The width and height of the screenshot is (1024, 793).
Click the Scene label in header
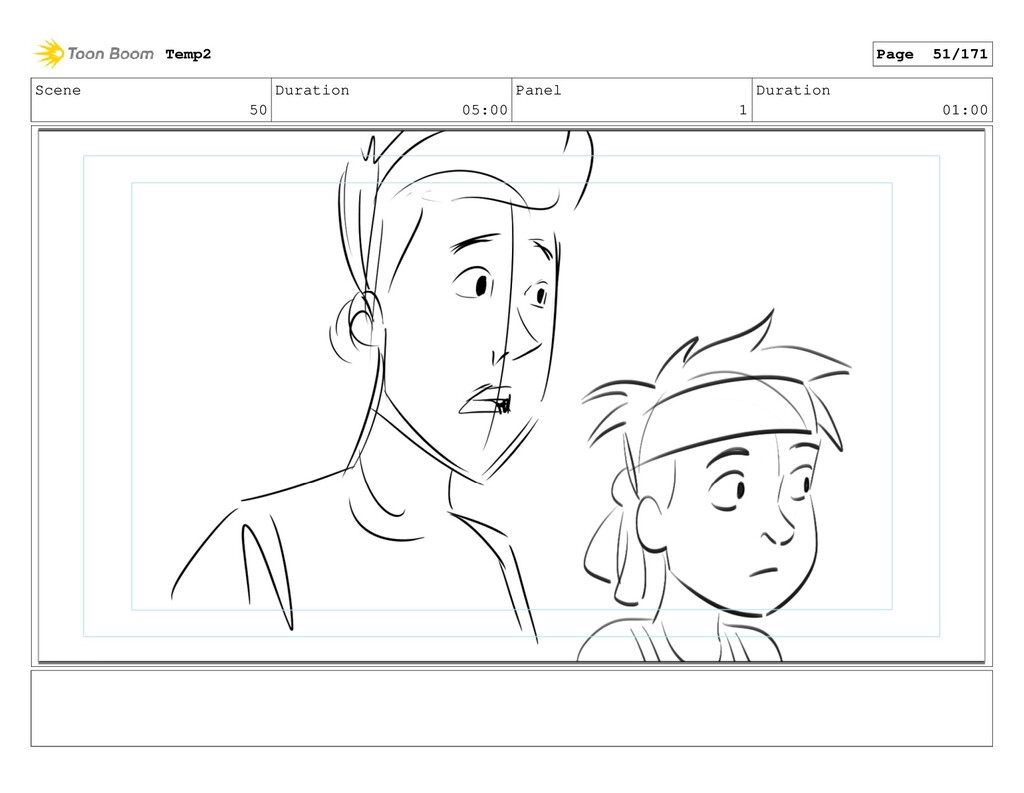click(58, 90)
